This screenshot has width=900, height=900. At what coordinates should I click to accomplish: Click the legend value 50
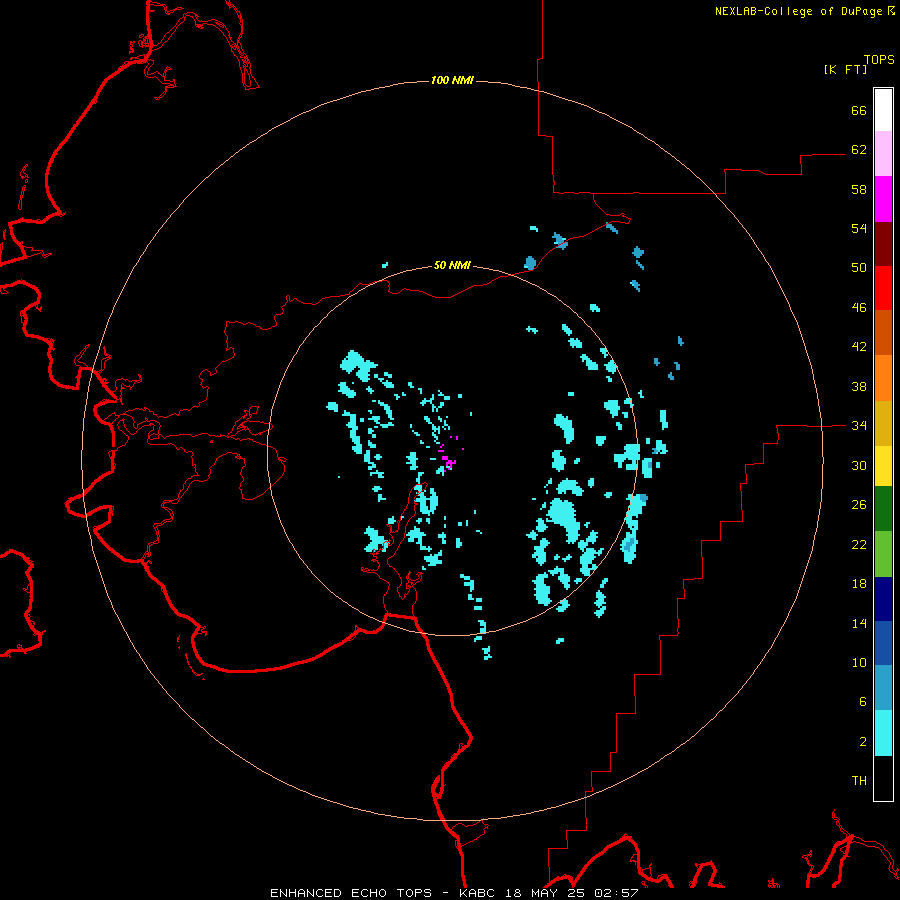pos(859,268)
